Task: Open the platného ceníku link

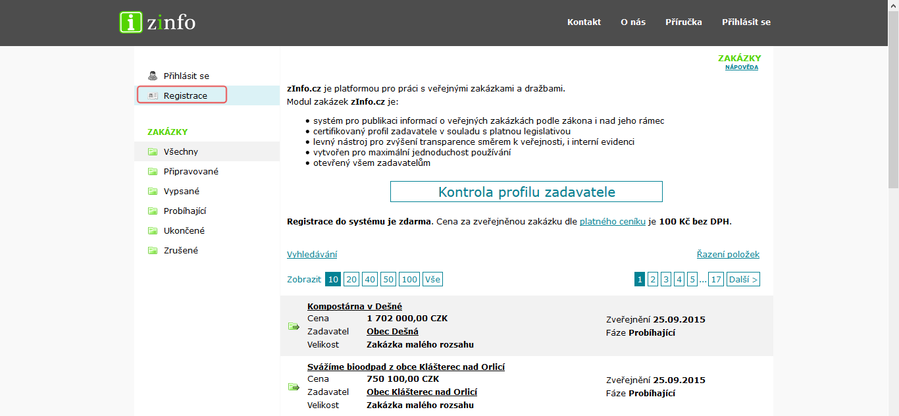Action: pos(613,221)
